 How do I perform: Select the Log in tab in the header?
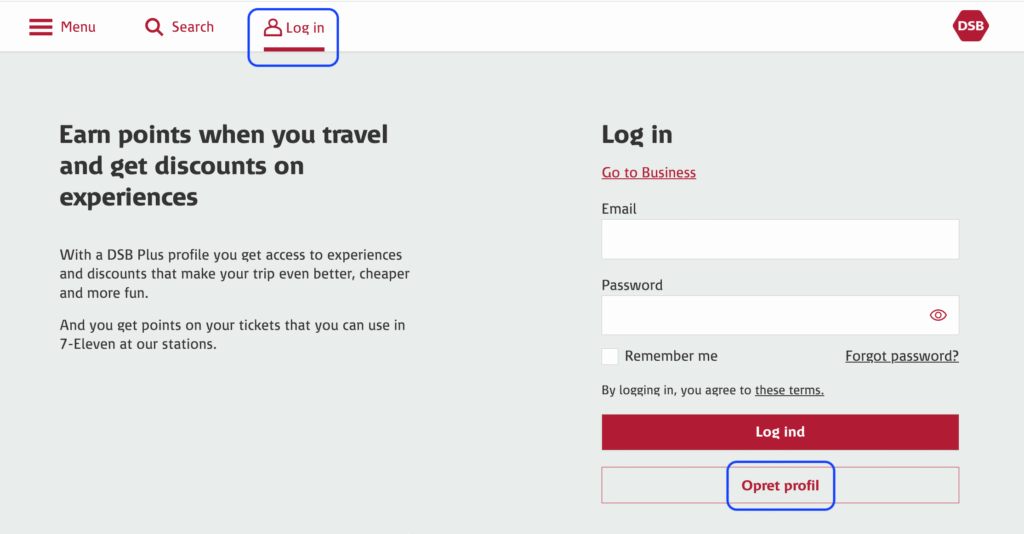[294, 28]
